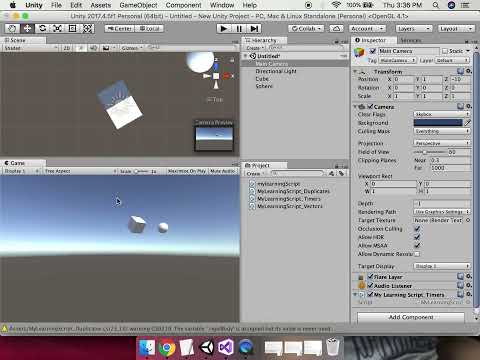Open the Component menu

(x=183, y=5)
